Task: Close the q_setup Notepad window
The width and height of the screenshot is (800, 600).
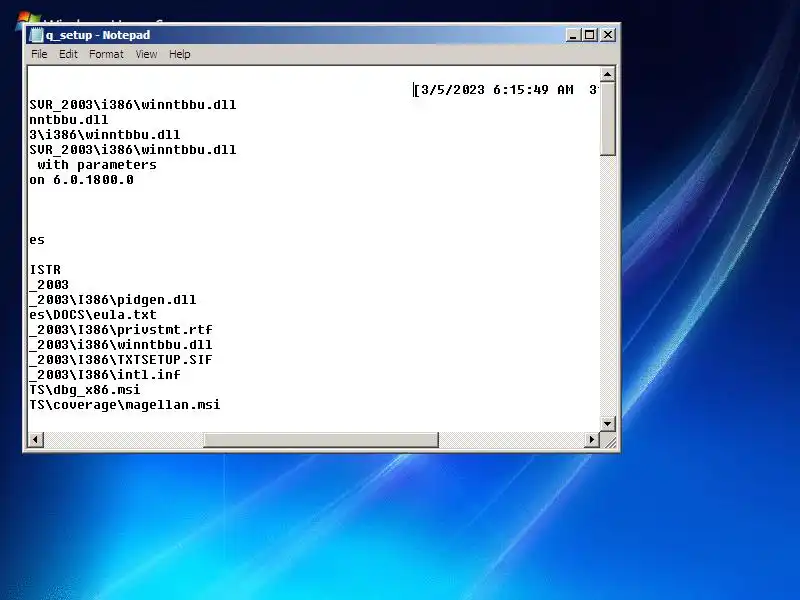Action: coord(608,35)
